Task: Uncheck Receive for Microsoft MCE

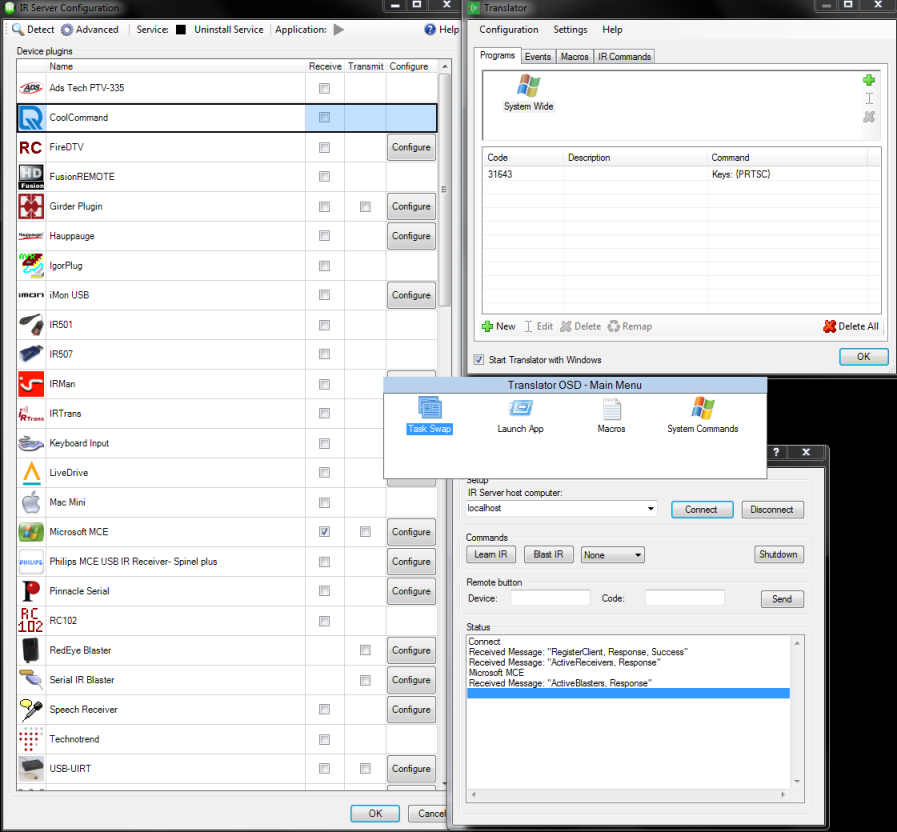Action: [324, 532]
